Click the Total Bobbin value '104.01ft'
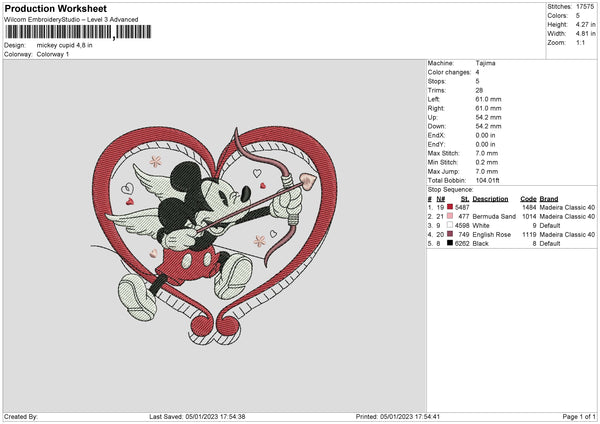The height and width of the screenshot is (424, 600). 488,180
